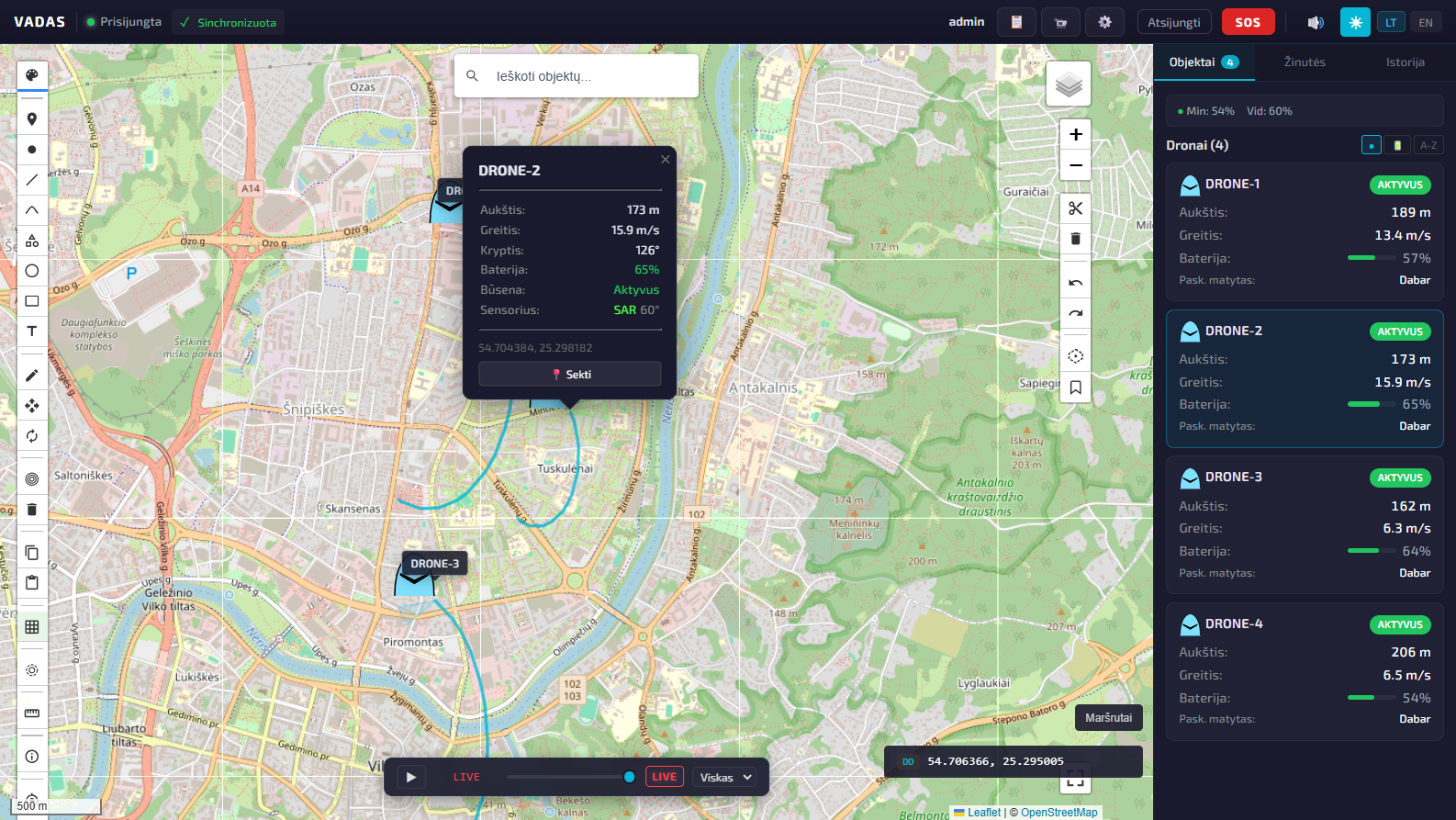Select the concentric rings target tool
The image size is (1456, 820).
32,479
